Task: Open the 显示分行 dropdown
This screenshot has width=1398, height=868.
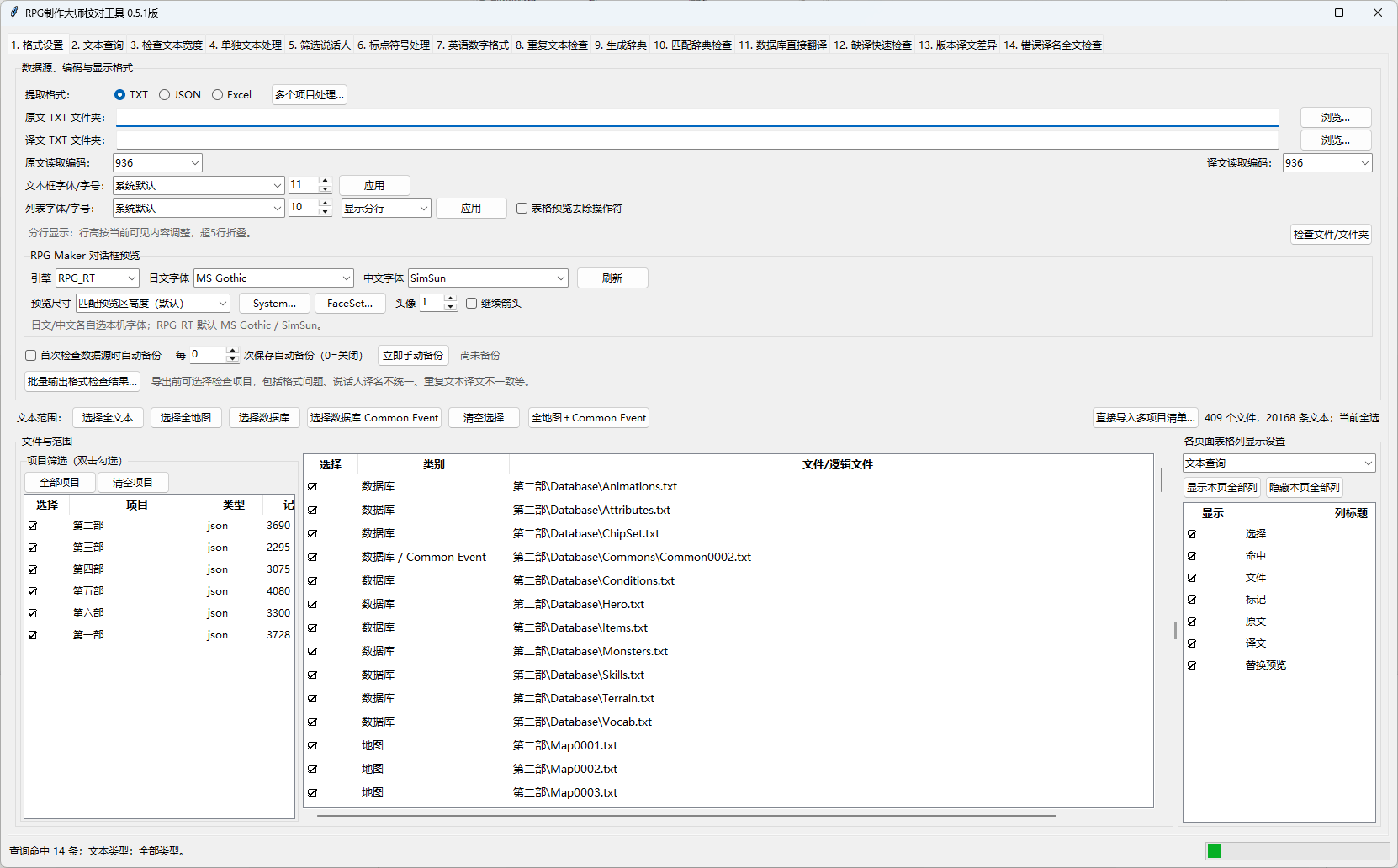Action: [x=386, y=209]
